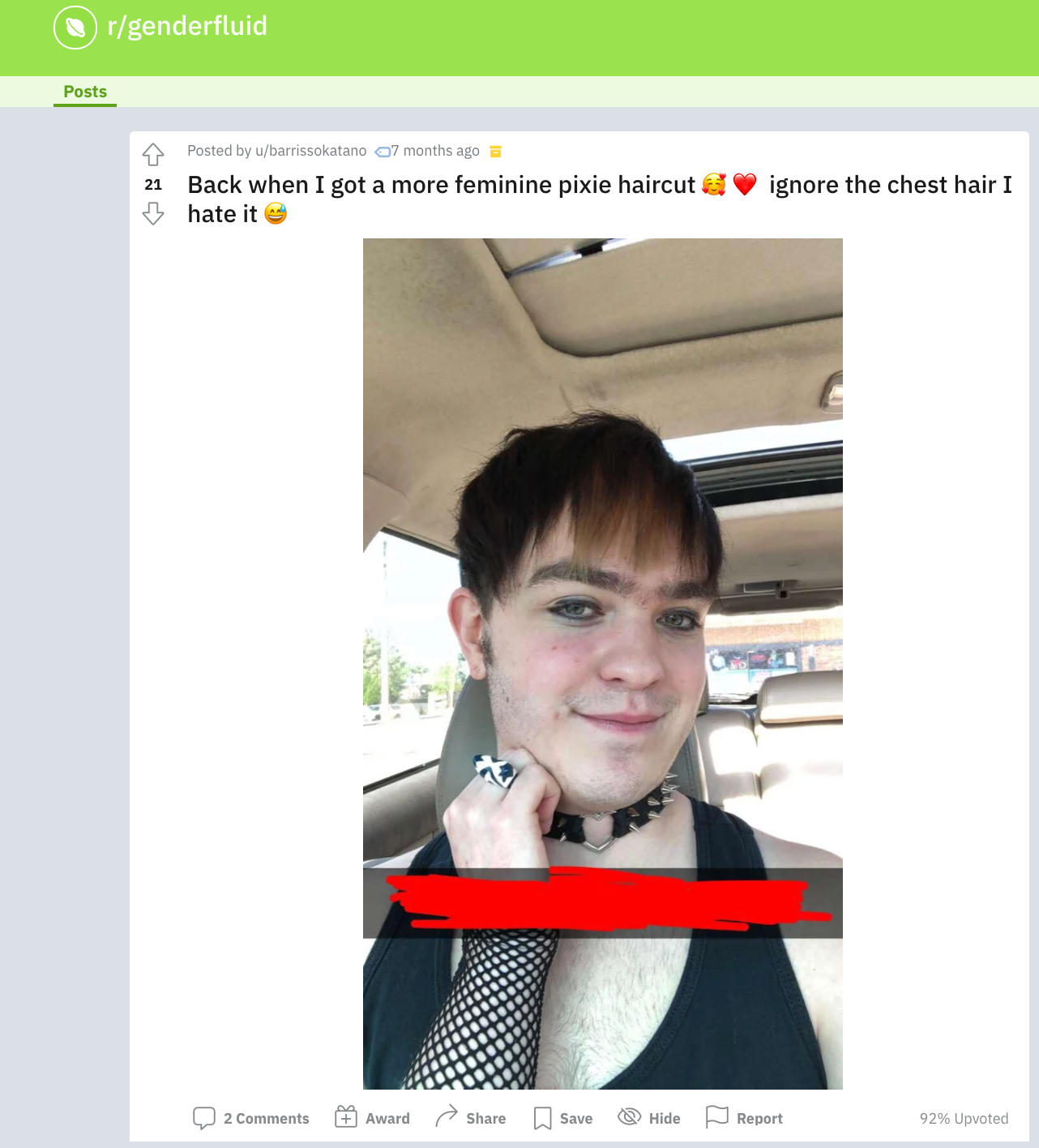Click the flair tag icon beside username
Viewport: 1039px width, 1148px height.
tap(383, 152)
